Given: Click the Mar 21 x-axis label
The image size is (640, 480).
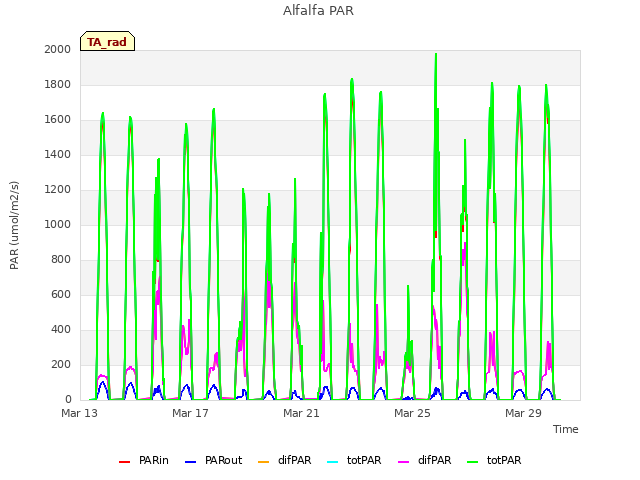Looking at the screenshot, I should click(x=301, y=413).
